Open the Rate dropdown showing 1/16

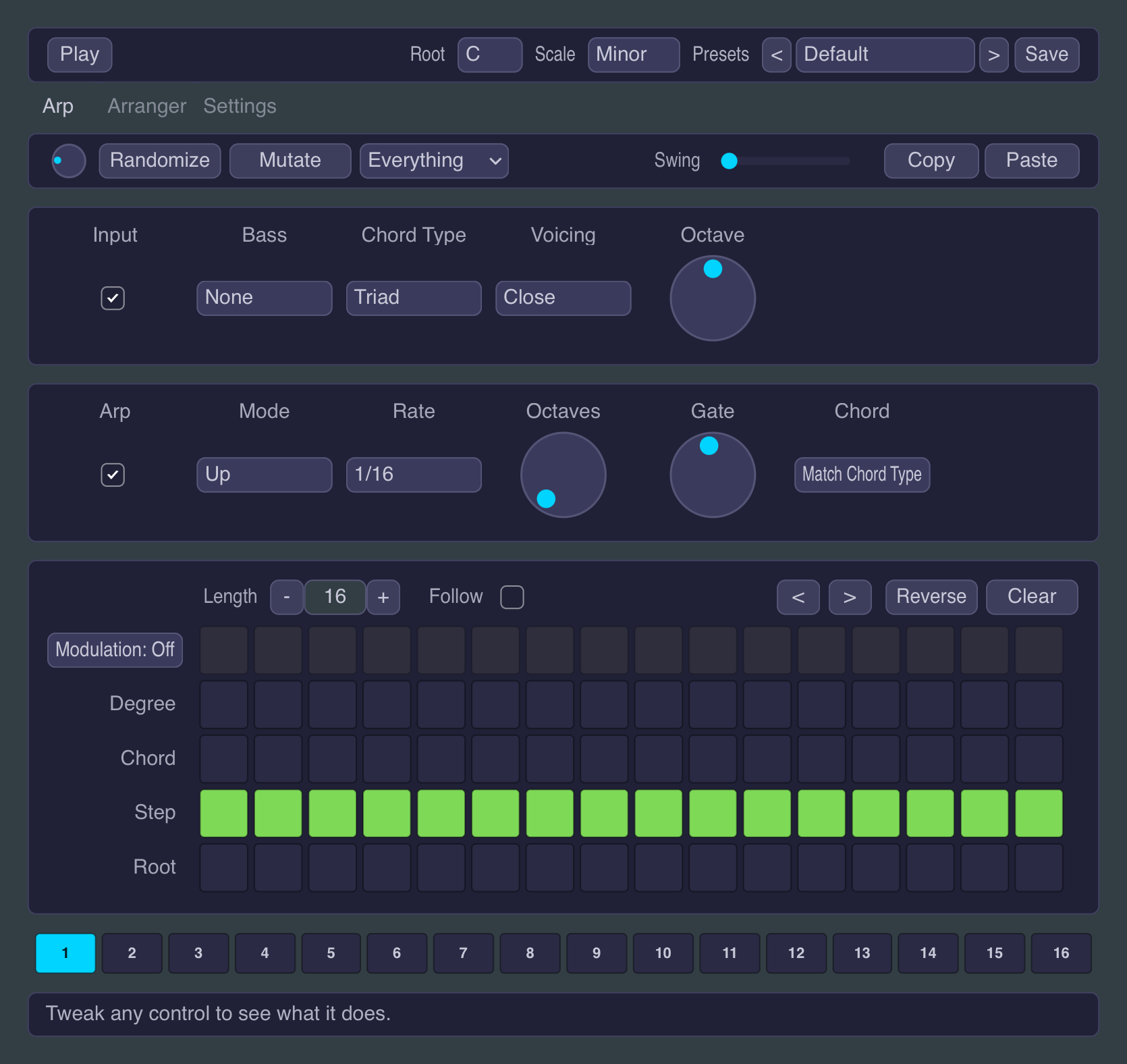click(x=414, y=475)
